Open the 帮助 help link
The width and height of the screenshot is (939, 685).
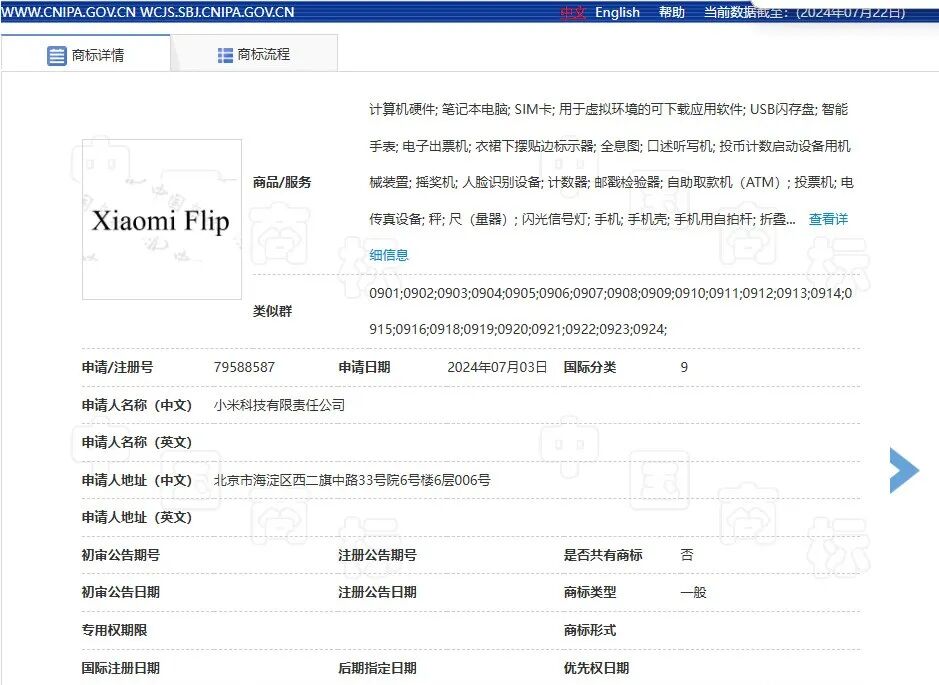(671, 13)
